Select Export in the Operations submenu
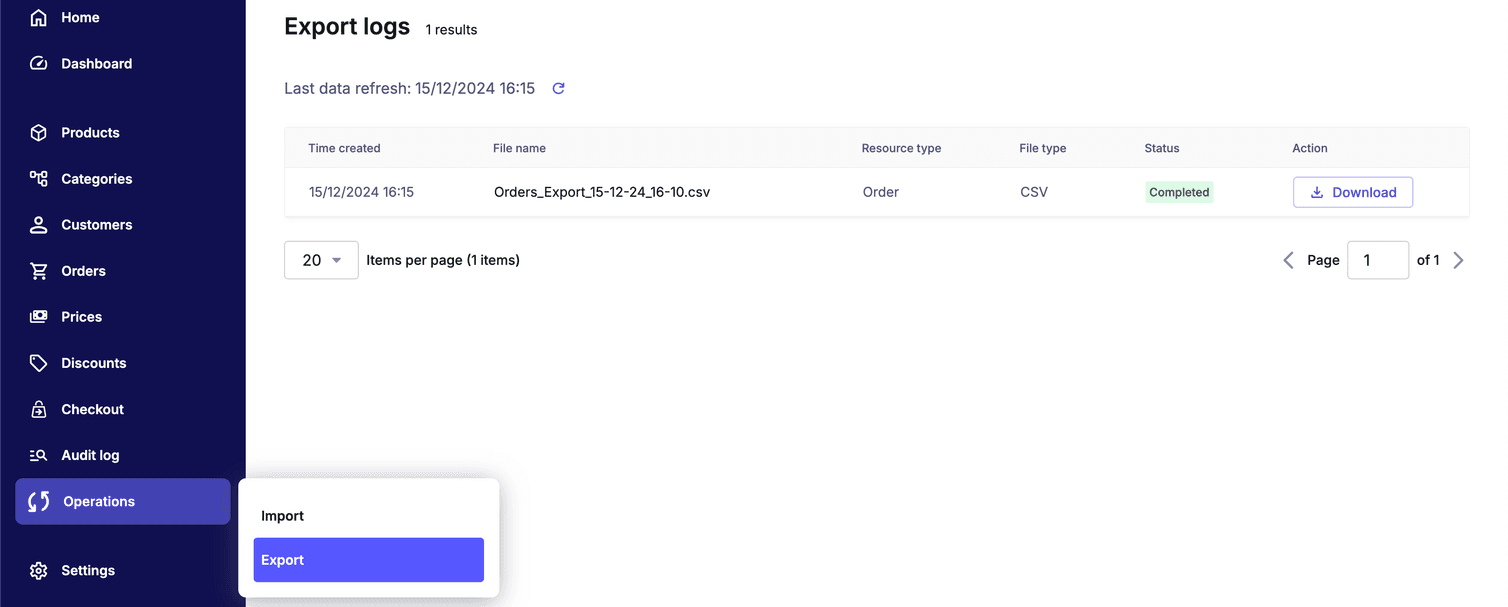This screenshot has height=607, width=1508. click(x=368, y=560)
